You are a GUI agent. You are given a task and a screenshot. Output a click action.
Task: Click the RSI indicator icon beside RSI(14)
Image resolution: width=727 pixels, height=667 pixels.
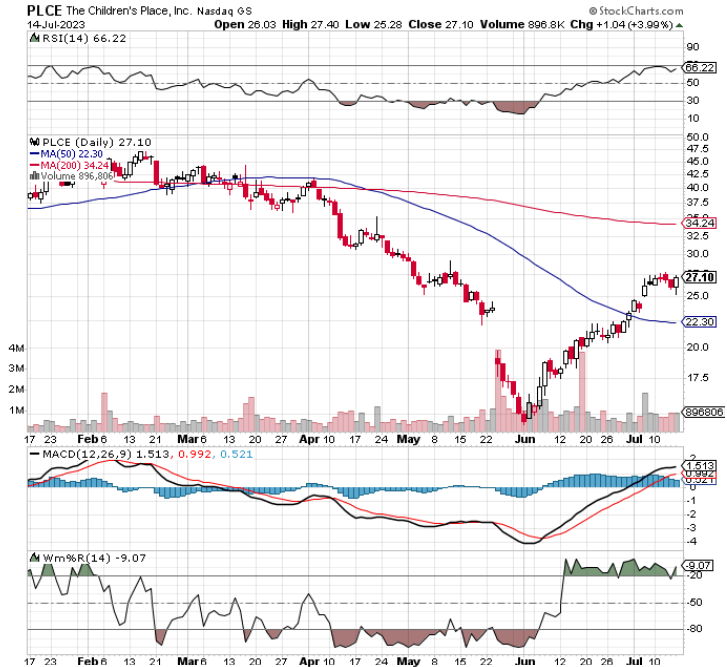[34, 38]
